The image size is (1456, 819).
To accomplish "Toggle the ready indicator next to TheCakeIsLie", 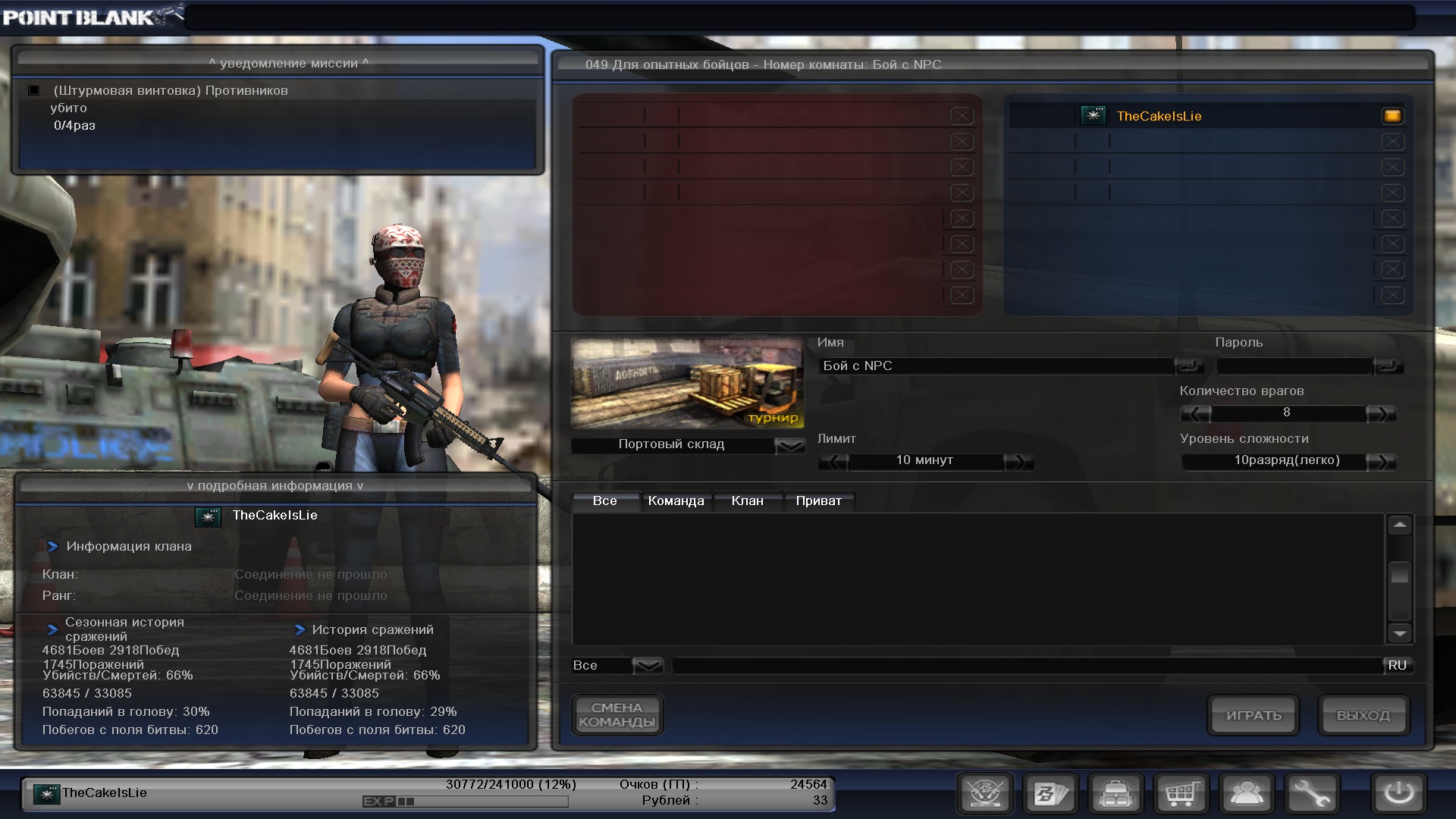I will coord(1392,116).
